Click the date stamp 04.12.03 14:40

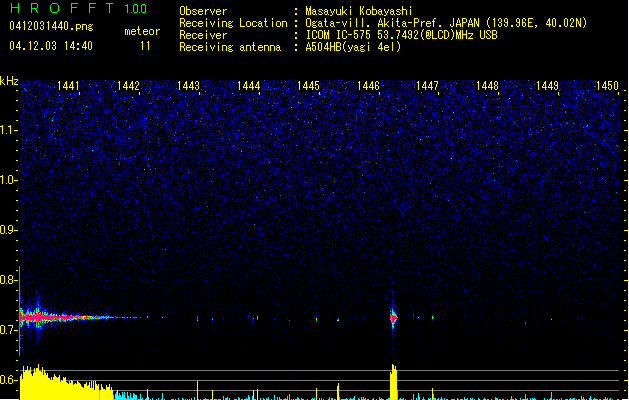pos(51,46)
